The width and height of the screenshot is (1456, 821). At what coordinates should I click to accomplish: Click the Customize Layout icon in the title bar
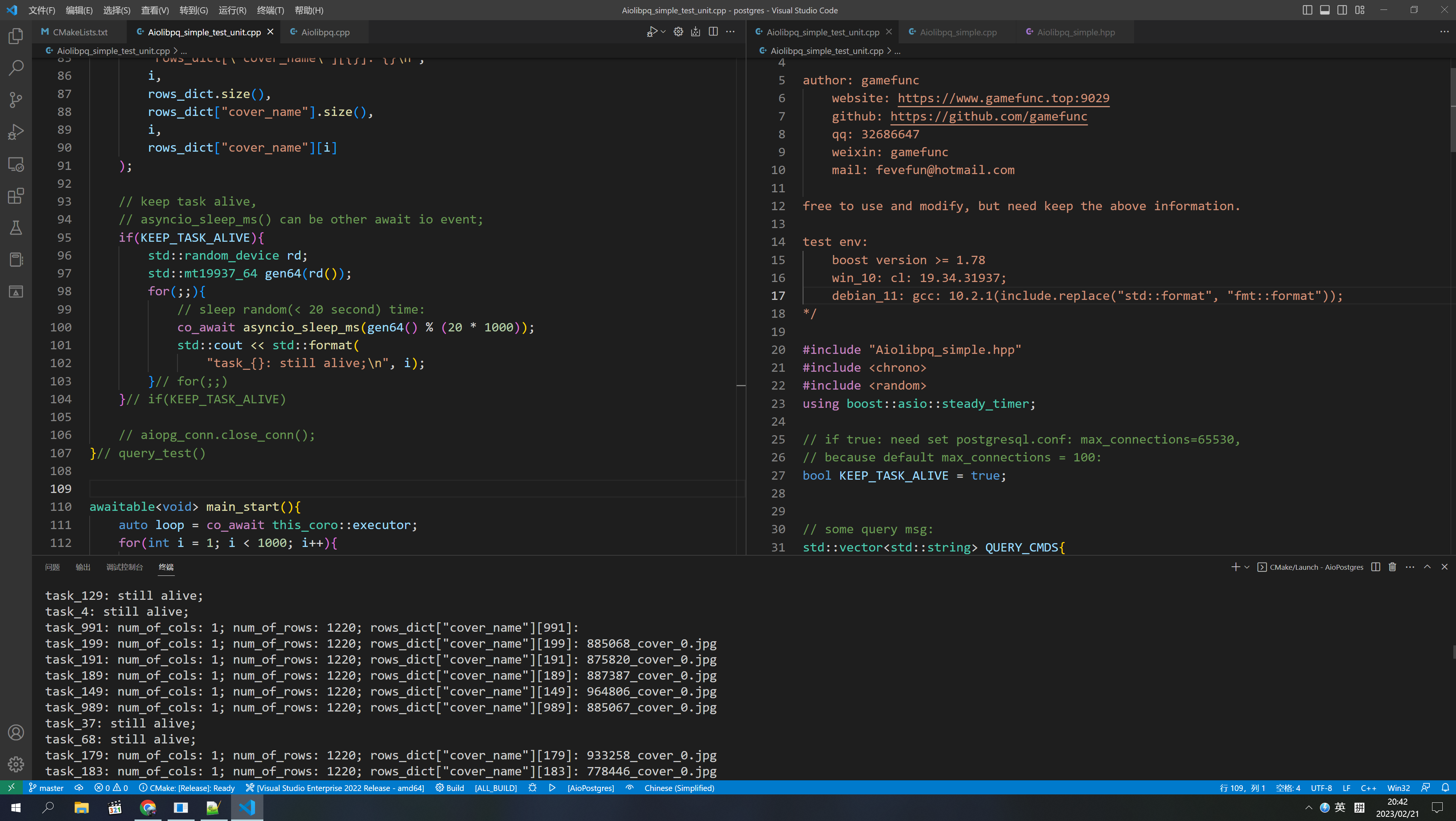point(1360,10)
